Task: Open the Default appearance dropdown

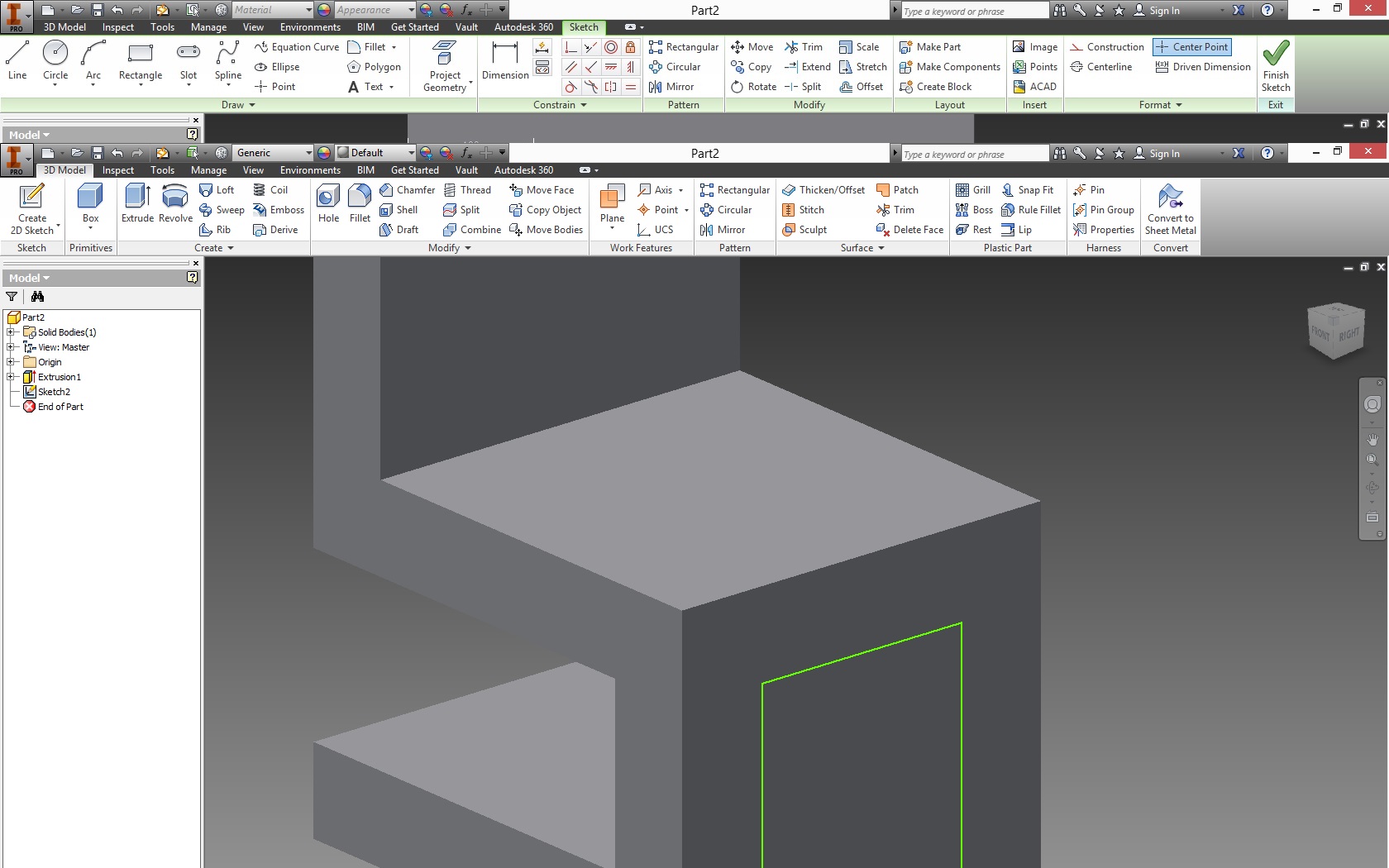Action: [375, 153]
